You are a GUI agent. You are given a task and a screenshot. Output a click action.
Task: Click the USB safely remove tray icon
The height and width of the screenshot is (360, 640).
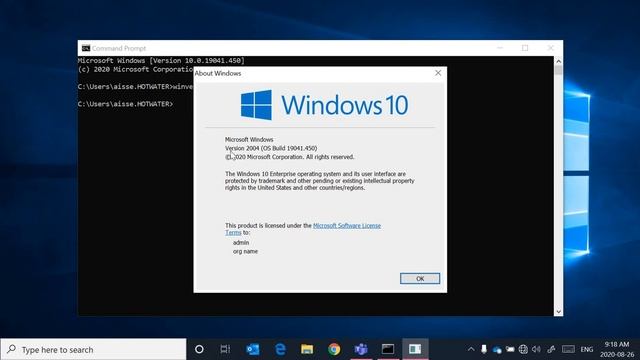tap(484, 349)
